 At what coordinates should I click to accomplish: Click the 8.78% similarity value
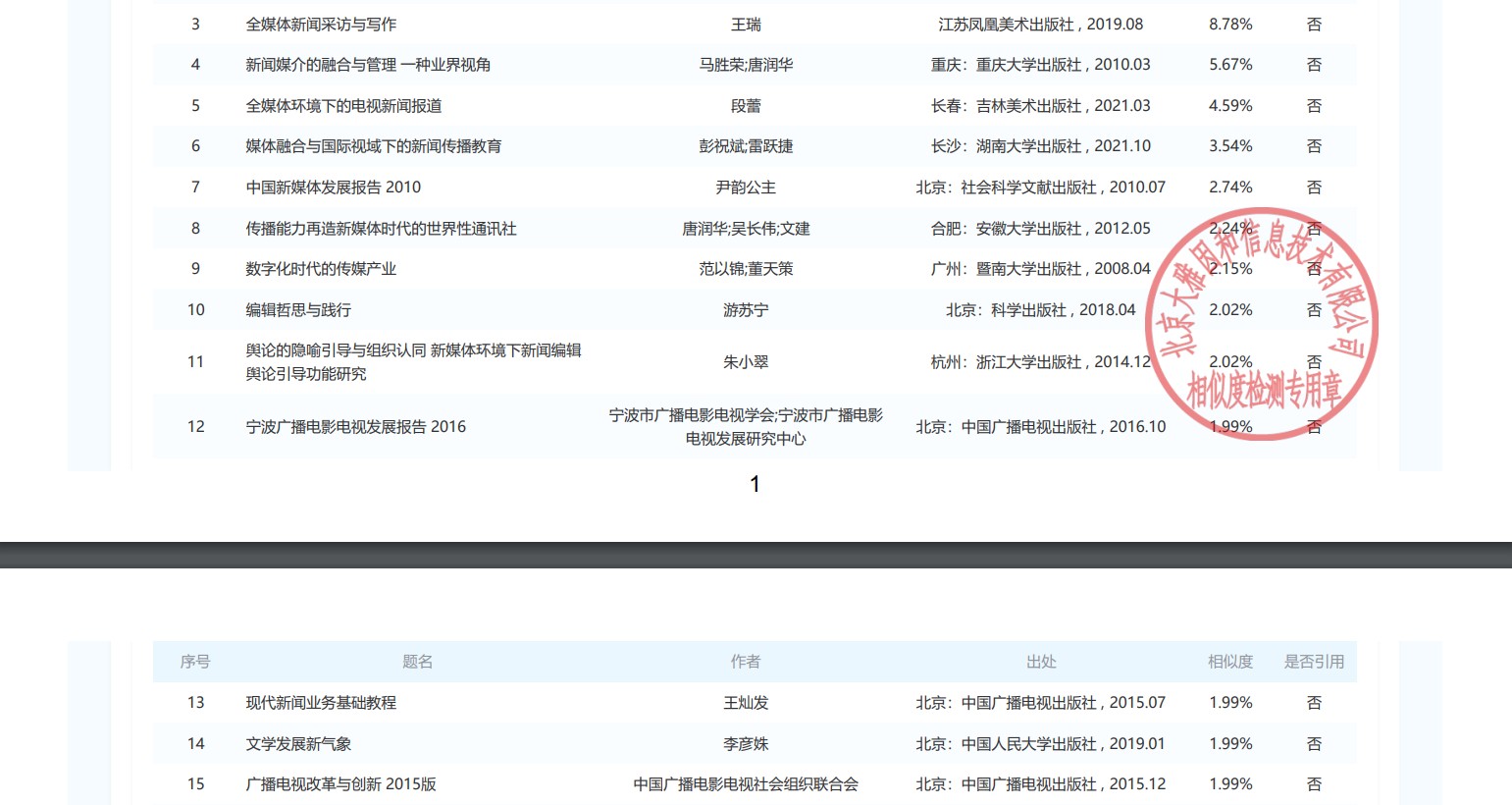click(x=1230, y=25)
